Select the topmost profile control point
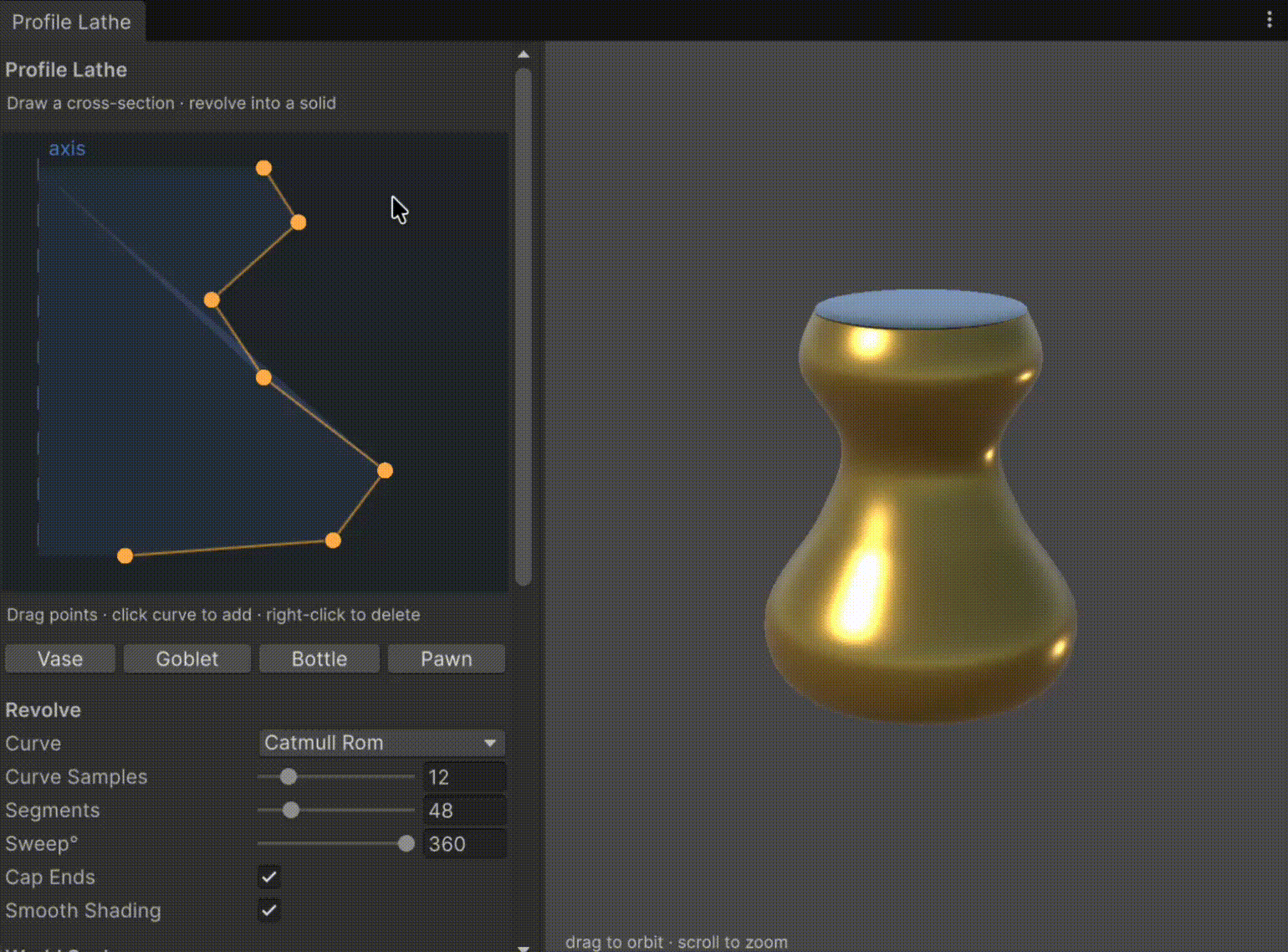Image resolution: width=1288 pixels, height=952 pixels. coord(263,168)
